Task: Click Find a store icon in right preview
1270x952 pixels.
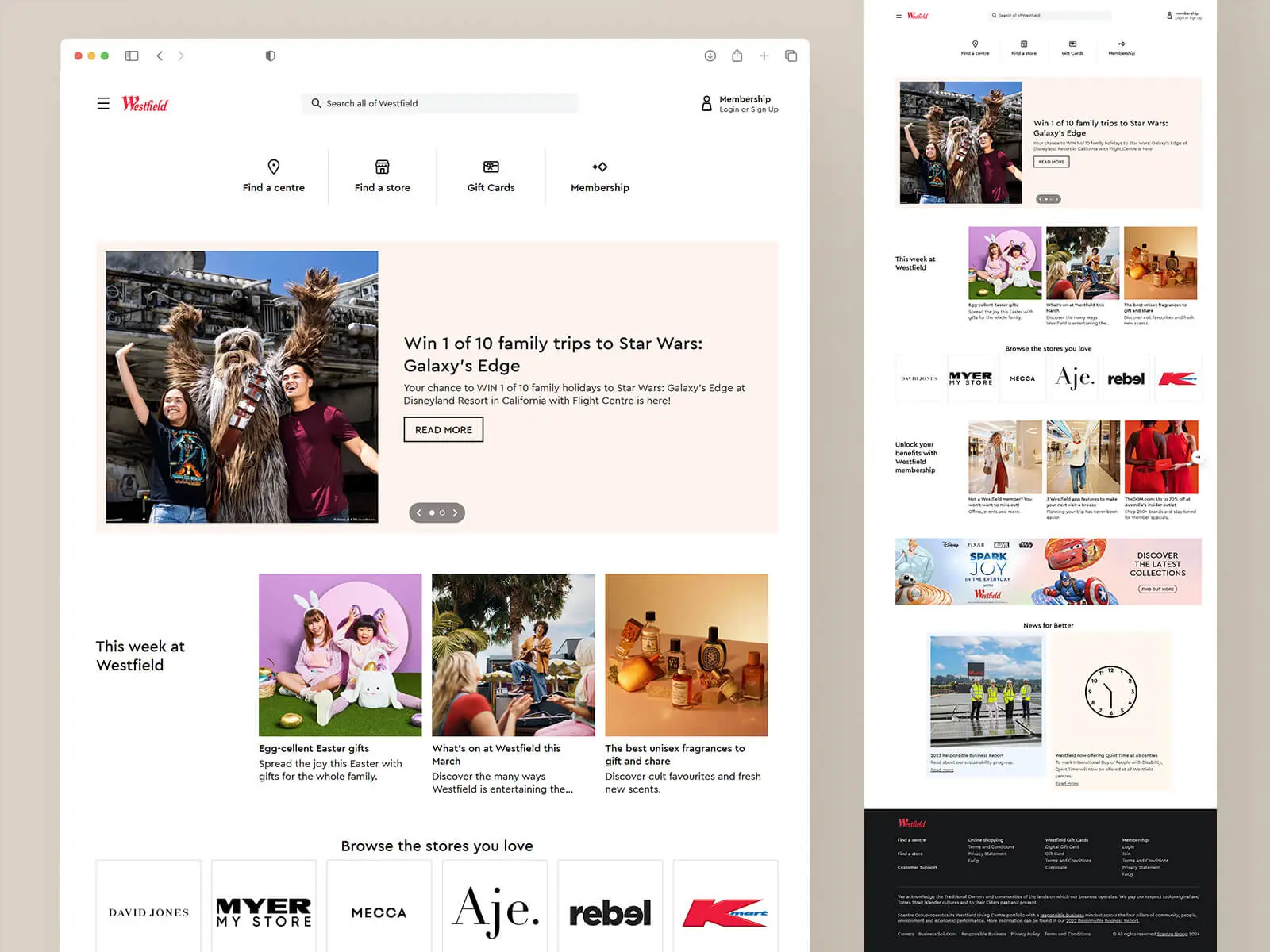Action: [x=1024, y=44]
